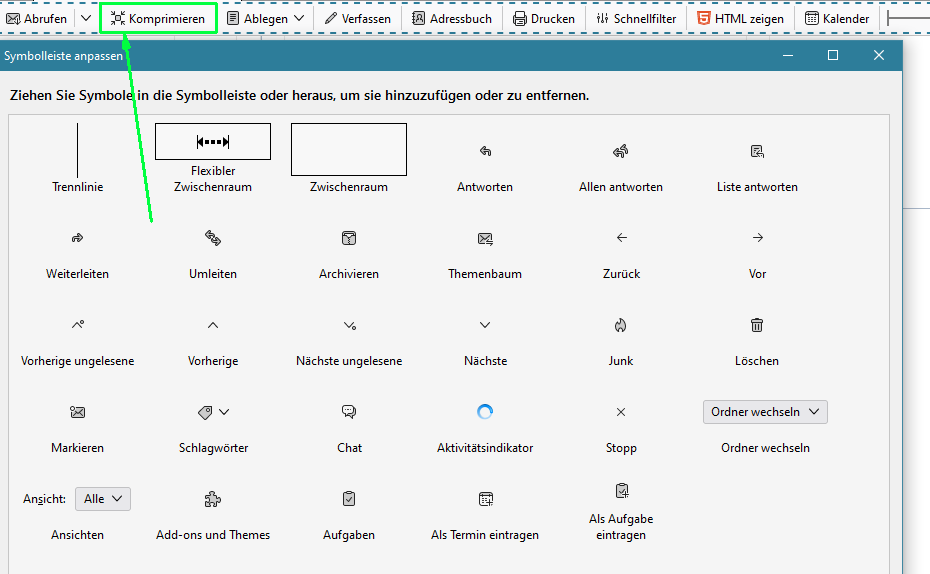
Task: Click the Add-ons und Themes puzzle icon
Action: 213,499
